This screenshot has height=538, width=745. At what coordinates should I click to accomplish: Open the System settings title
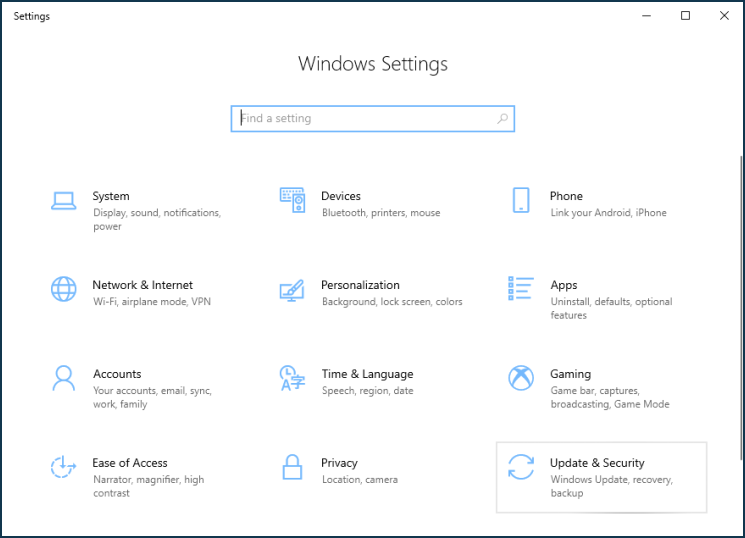pos(111,196)
